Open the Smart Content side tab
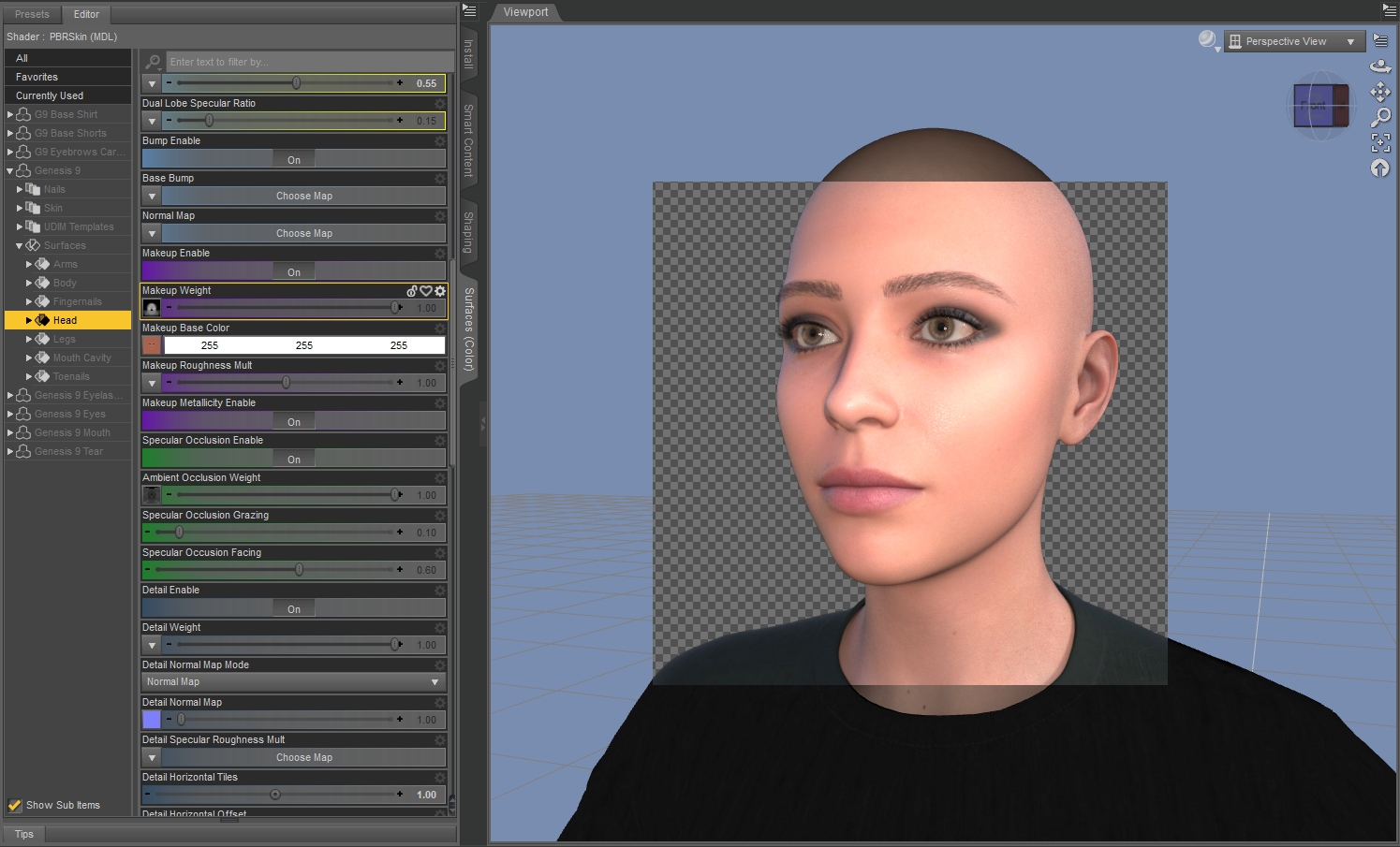This screenshot has width=1400, height=847. 469,140
